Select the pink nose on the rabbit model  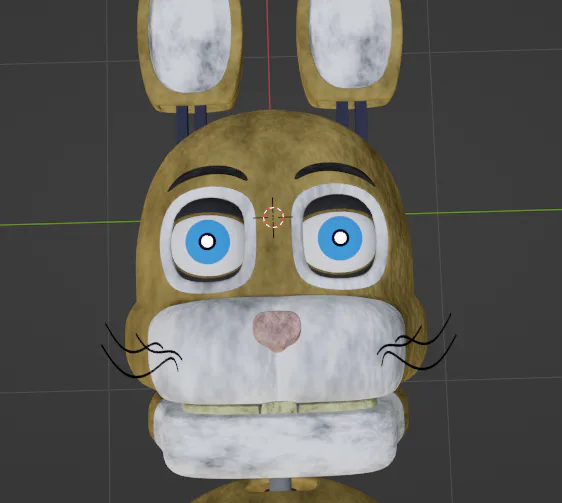277,331
